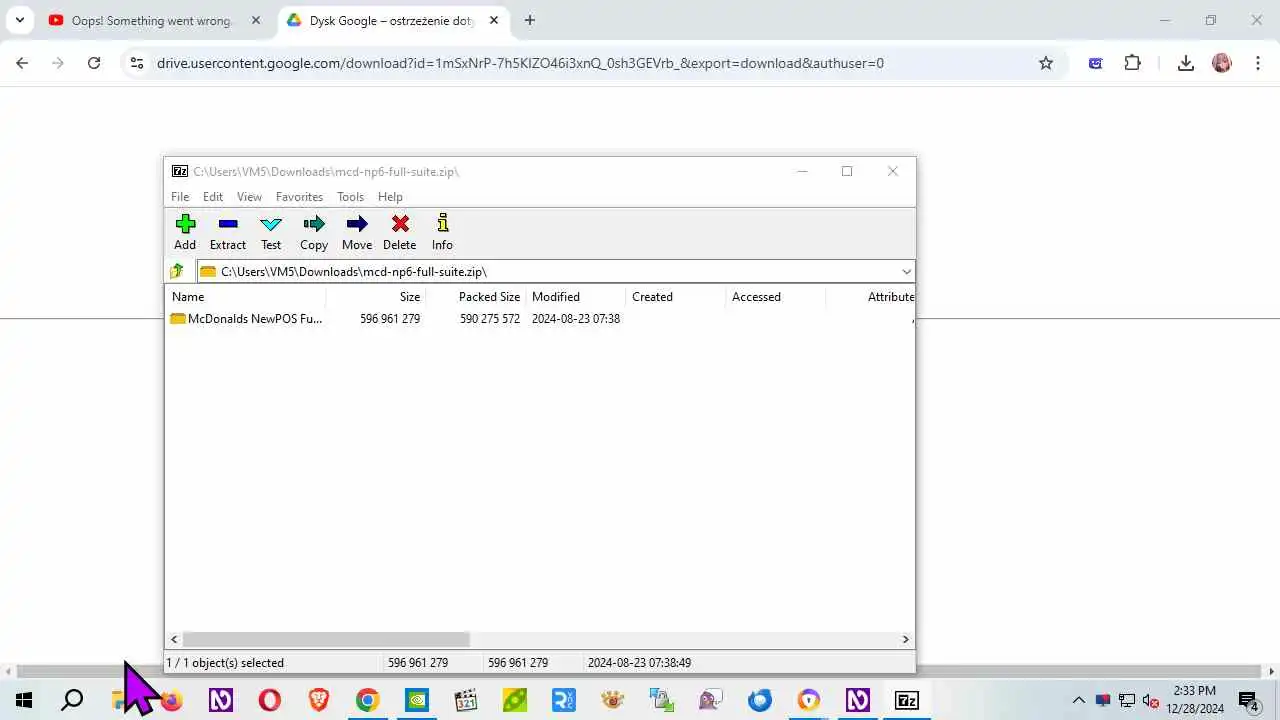
Task: Click the 7-Zip scrollbar left arrow
Action: pyautogui.click(x=174, y=639)
